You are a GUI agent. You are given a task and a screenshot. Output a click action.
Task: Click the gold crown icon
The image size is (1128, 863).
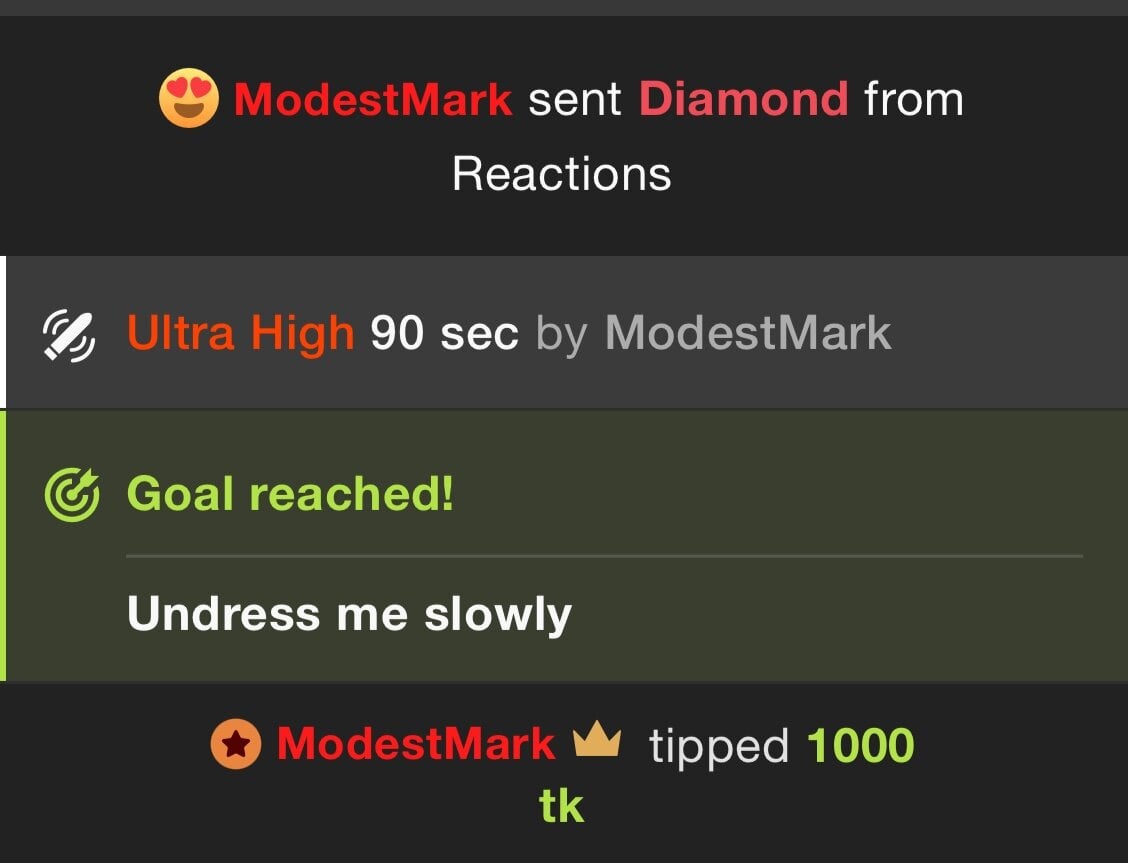click(597, 740)
